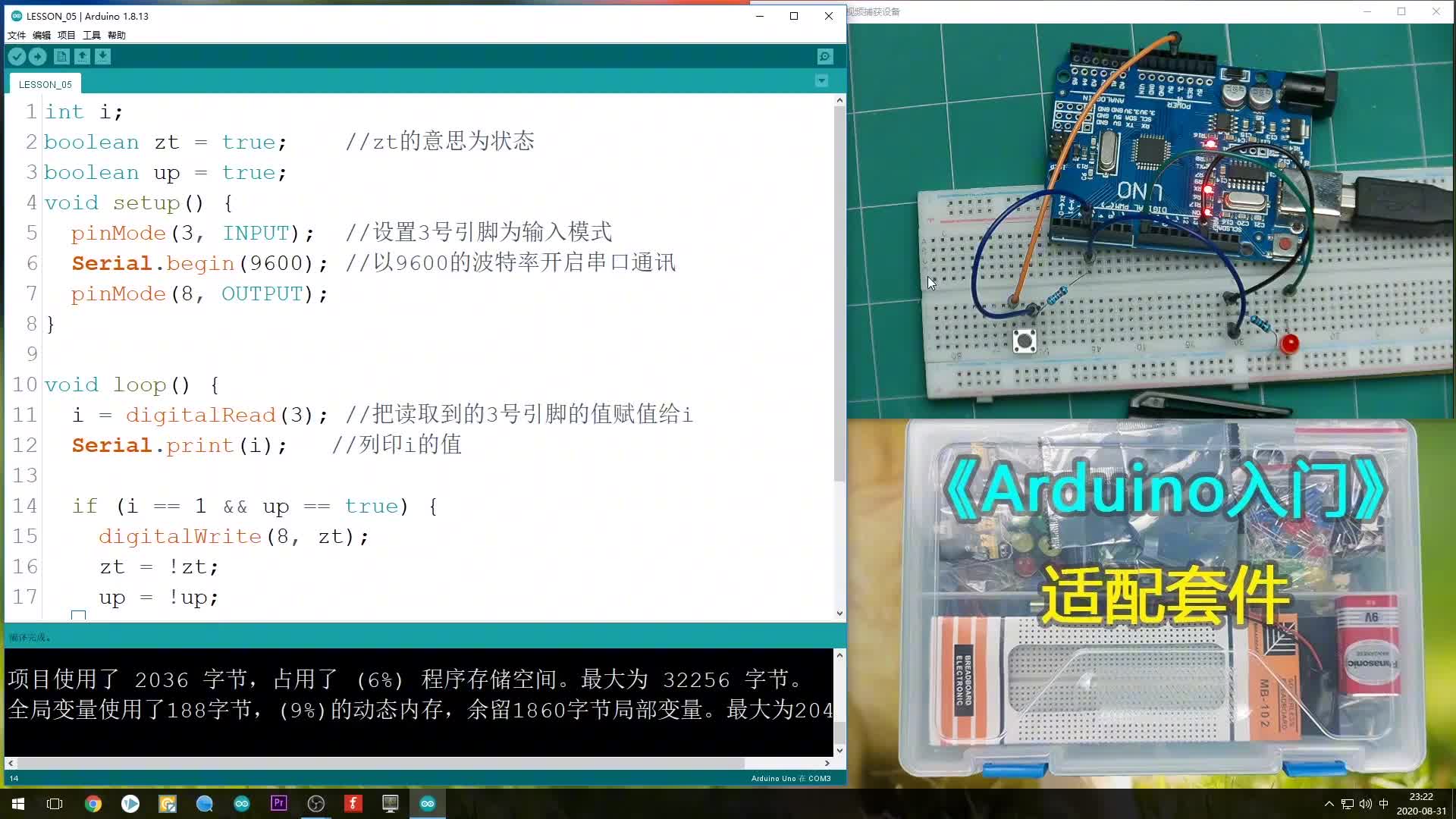Select the LESSON_05 tab
Screen dimensions: 1456x819
coord(44,83)
